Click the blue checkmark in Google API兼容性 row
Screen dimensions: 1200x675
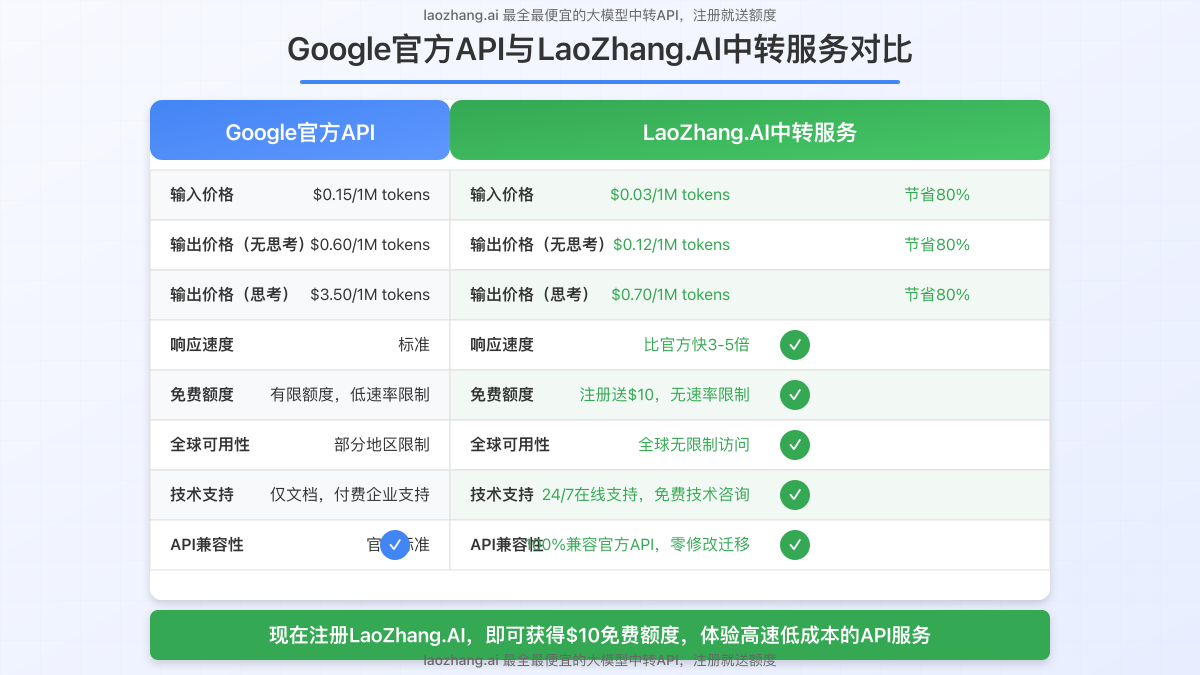coord(395,545)
